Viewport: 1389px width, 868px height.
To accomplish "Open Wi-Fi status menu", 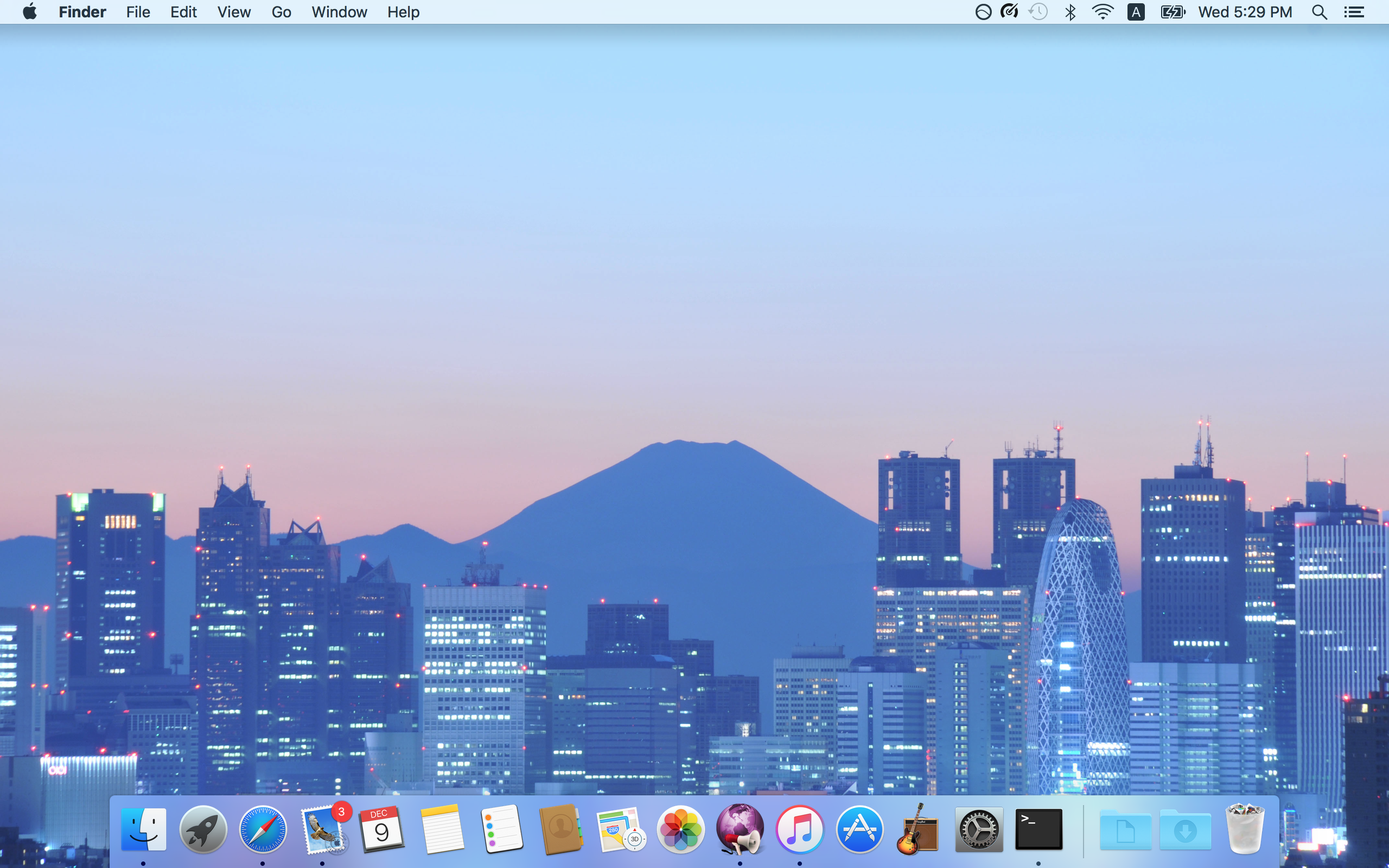I will click(x=1102, y=12).
